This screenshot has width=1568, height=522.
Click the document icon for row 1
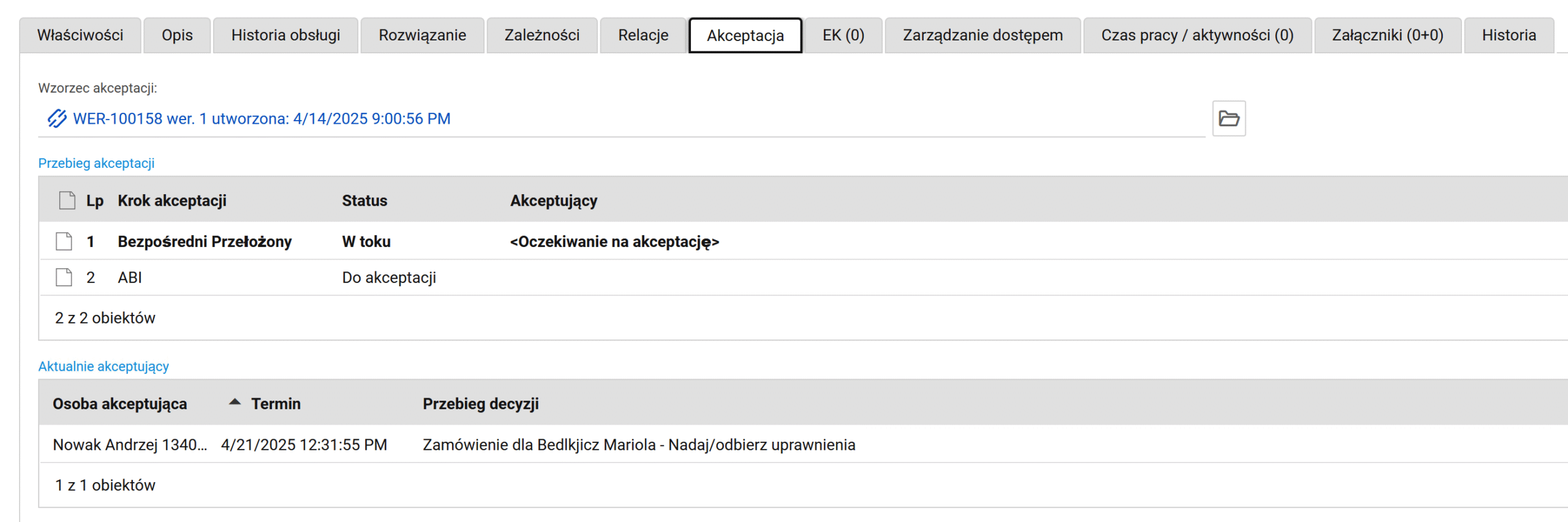[x=64, y=241]
